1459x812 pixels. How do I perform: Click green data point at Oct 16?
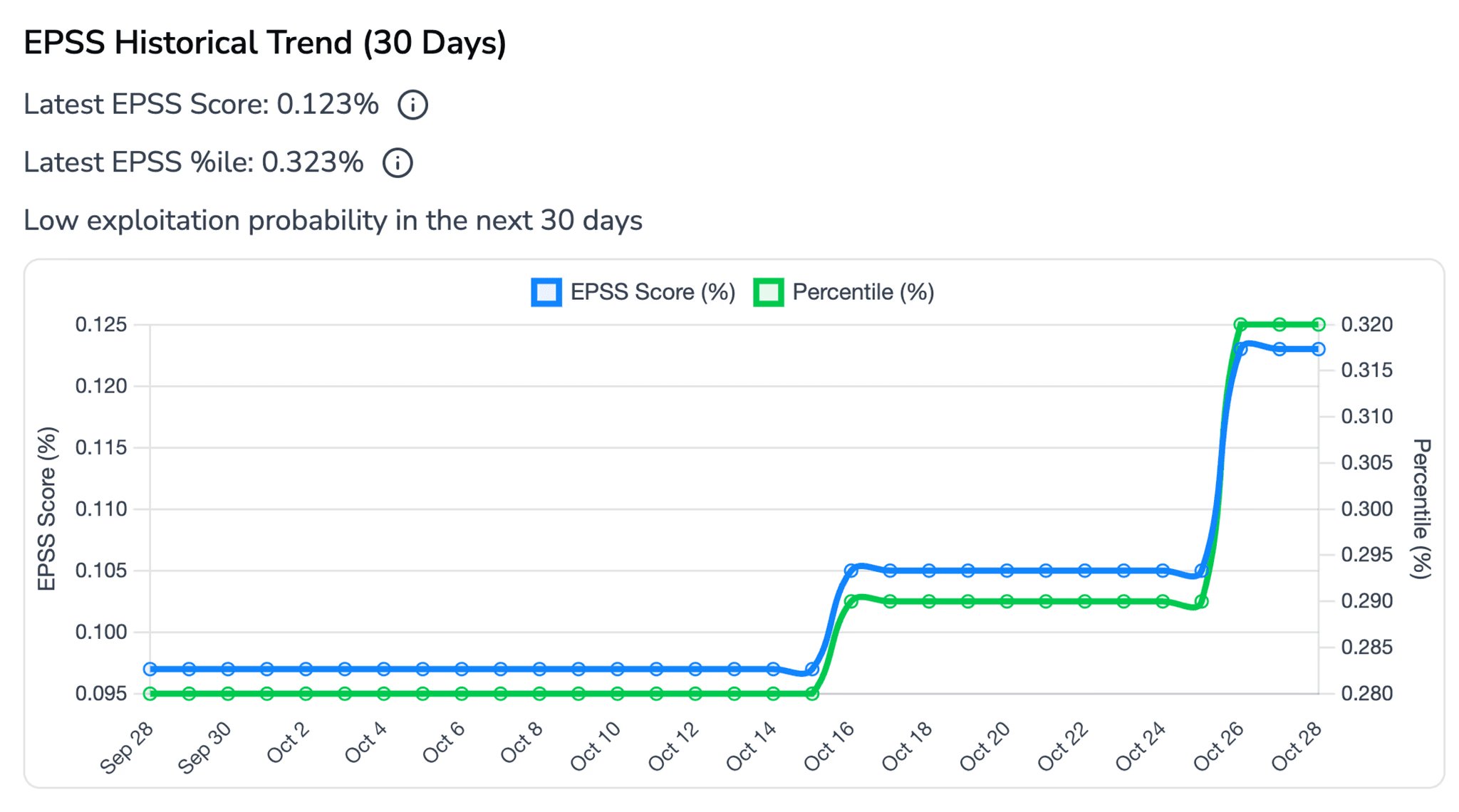click(x=851, y=602)
